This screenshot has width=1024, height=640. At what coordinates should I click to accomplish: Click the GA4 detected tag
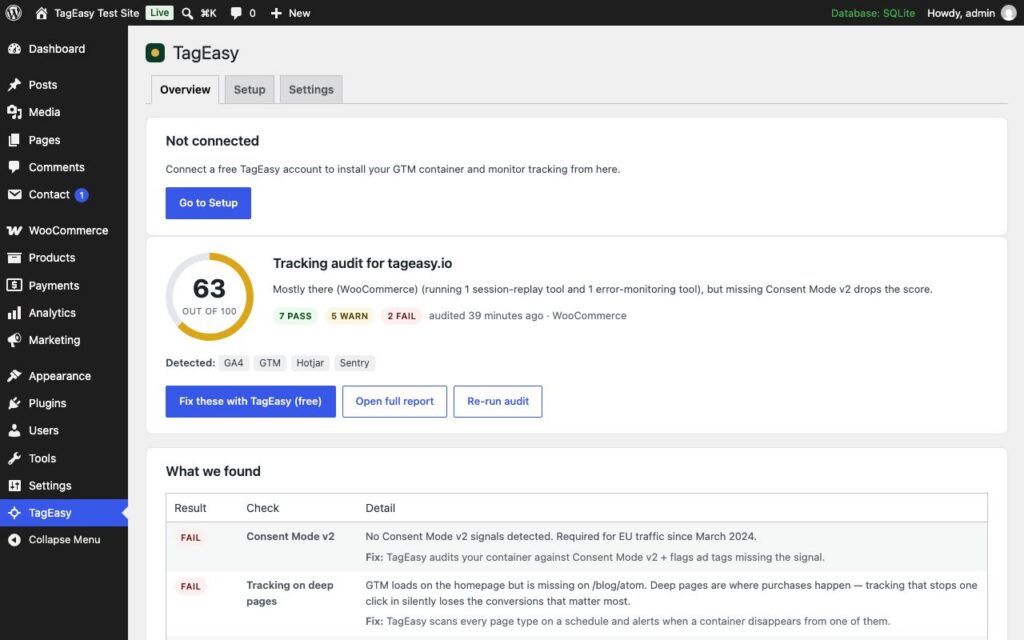coord(233,363)
